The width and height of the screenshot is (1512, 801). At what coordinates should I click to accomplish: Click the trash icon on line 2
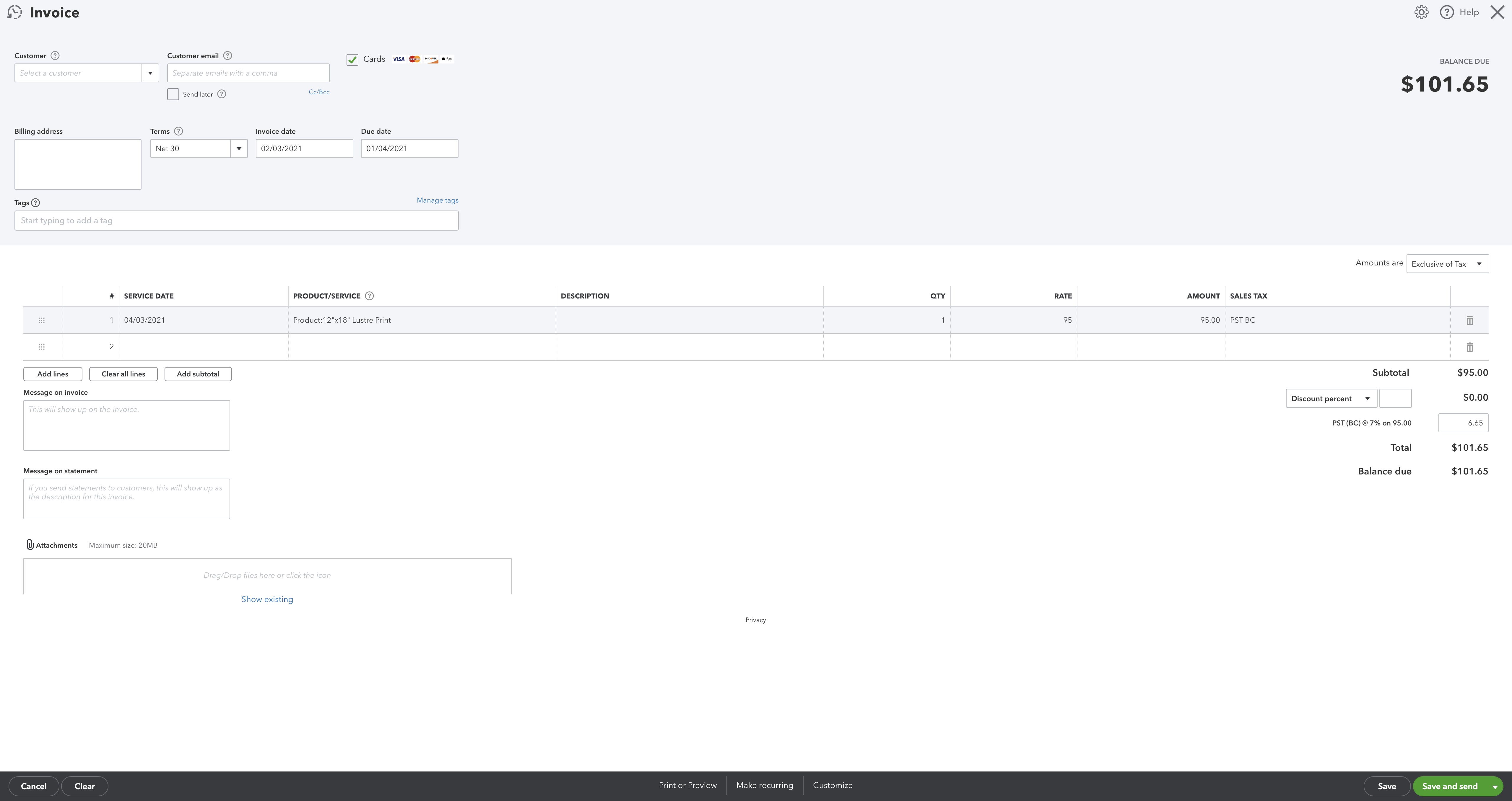pos(1470,347)
